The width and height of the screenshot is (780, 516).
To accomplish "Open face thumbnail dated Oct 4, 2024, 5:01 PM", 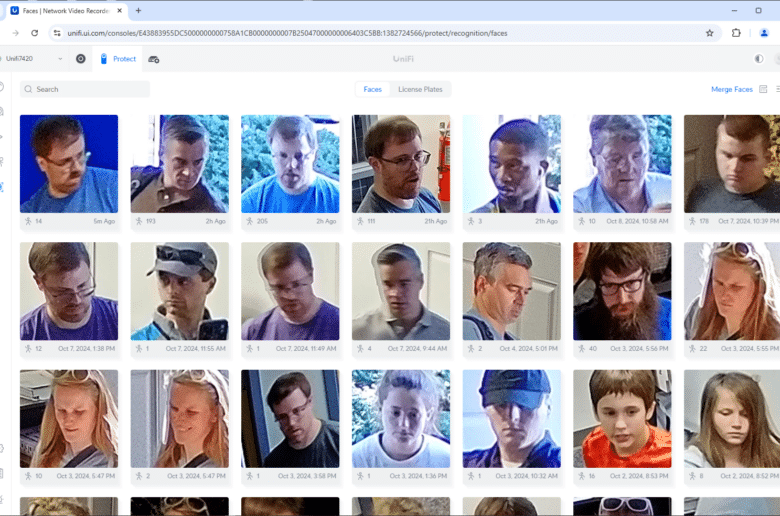I will (511, 291).
